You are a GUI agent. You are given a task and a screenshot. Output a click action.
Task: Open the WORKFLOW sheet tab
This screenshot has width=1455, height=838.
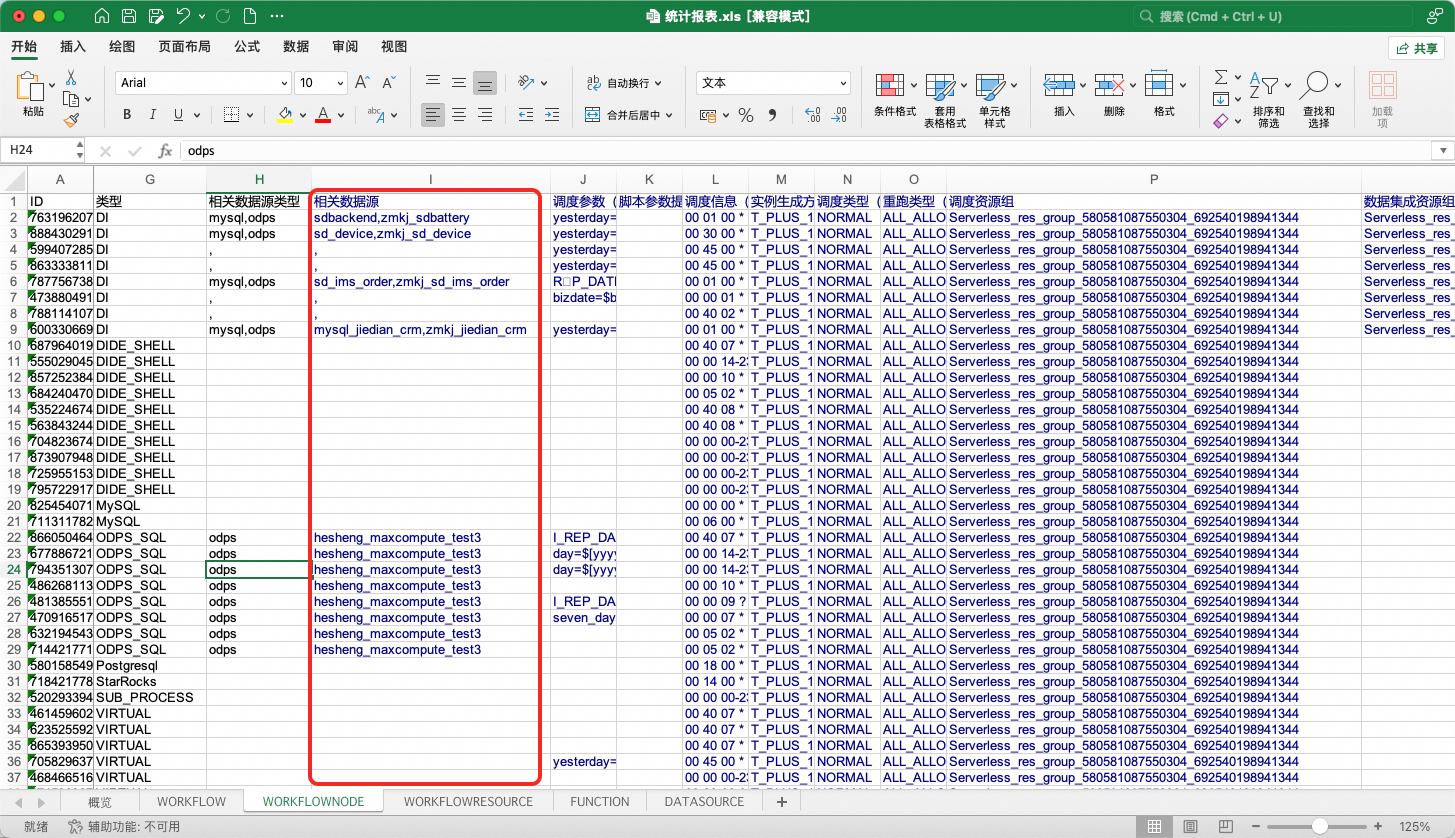tap(191, 802)
